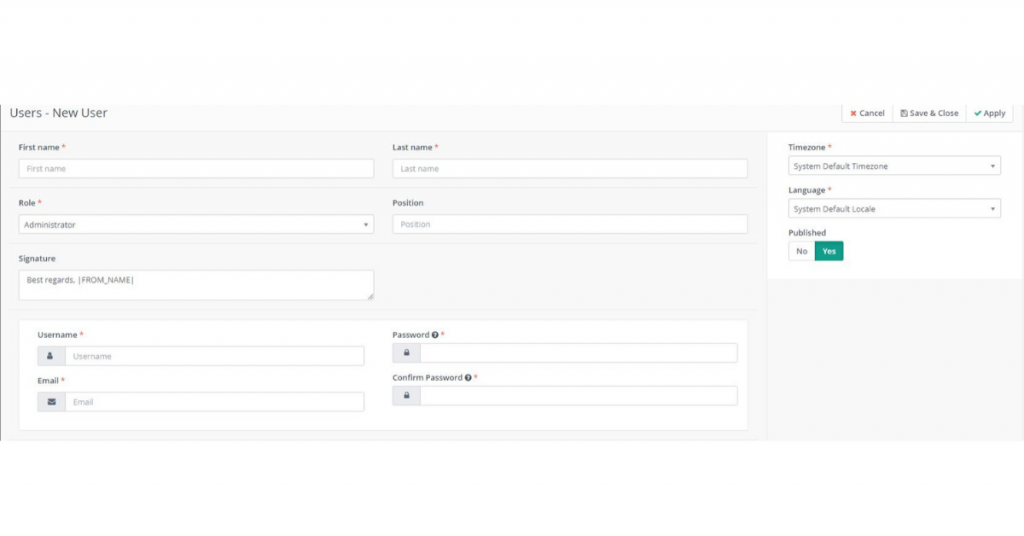This screenshot has width=1024, height=536.
Task: Click the envelope icon beside Email field
Action: (51, 402)
